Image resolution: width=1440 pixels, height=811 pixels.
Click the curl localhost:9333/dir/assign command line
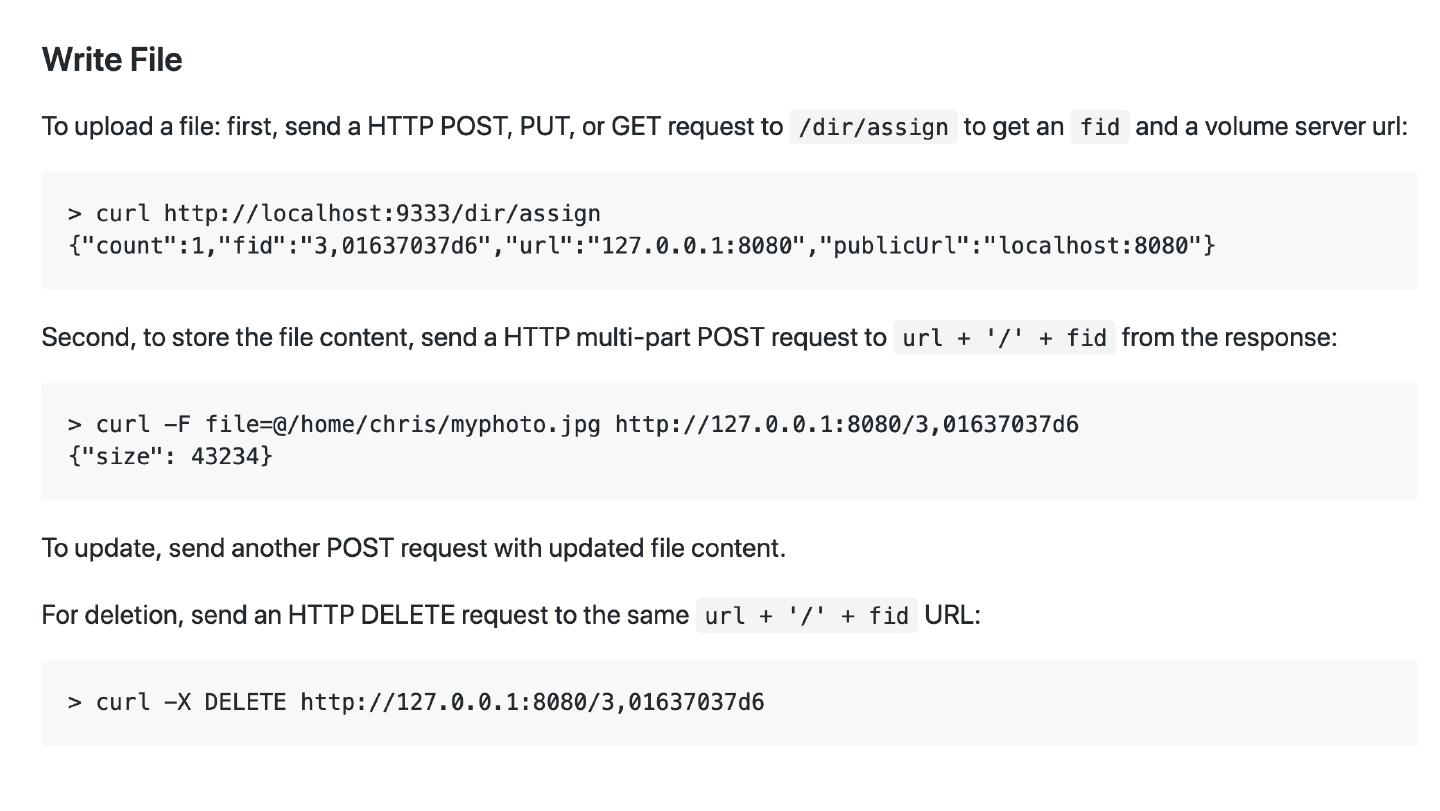(334, 214)
